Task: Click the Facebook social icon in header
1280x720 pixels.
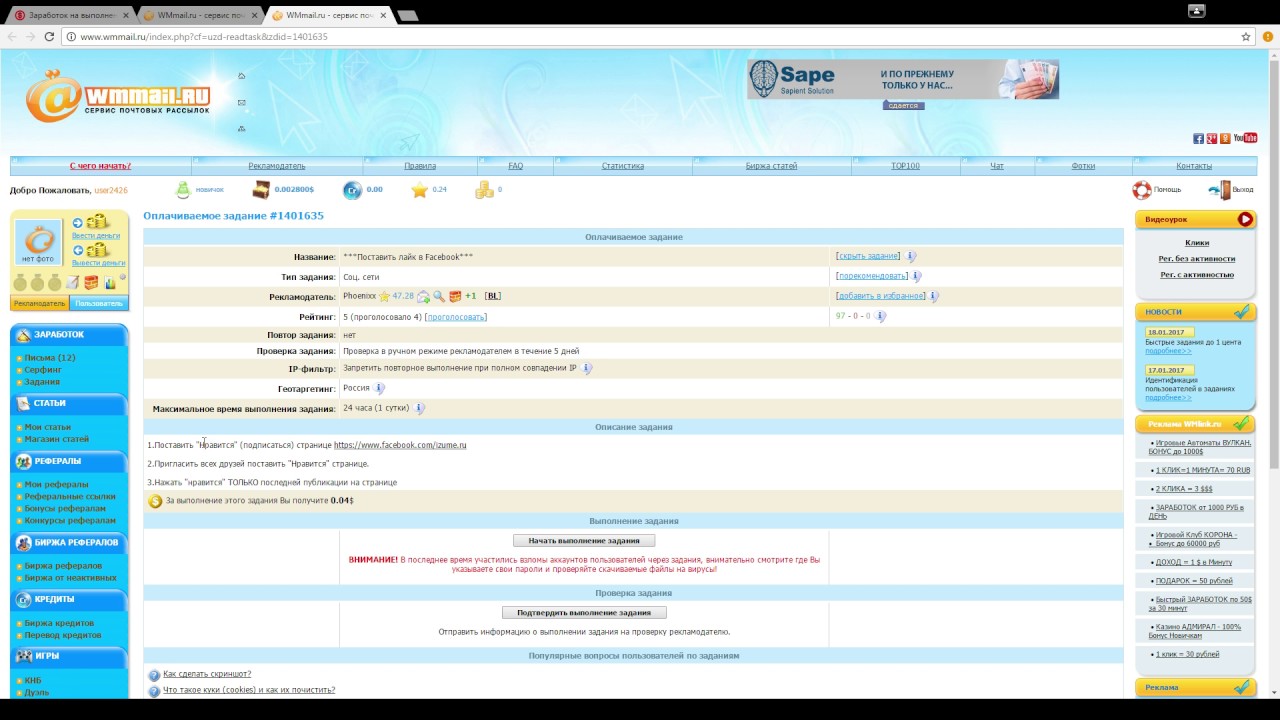Action: pos(1198,138)
